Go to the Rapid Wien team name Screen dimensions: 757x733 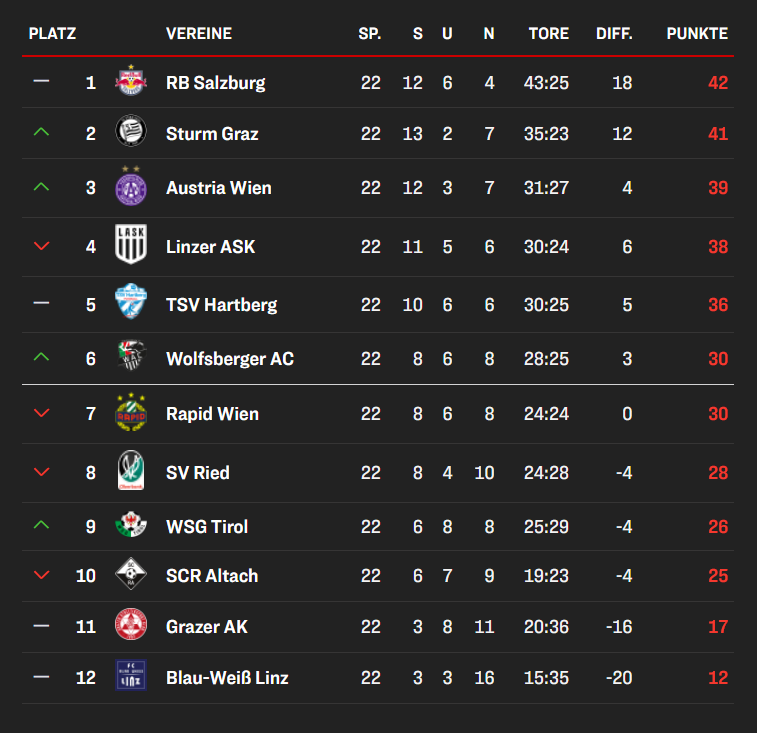[x=212, y=414]
